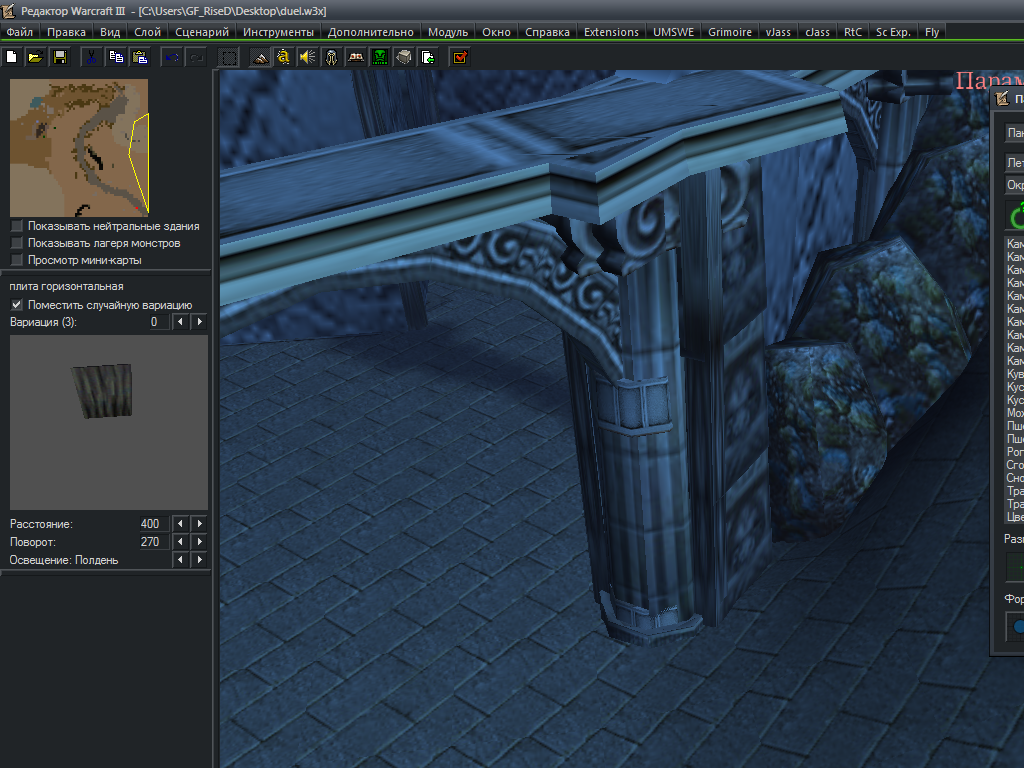Click the New map toolbar icon
1024x768 pixels.
(12, 57)
